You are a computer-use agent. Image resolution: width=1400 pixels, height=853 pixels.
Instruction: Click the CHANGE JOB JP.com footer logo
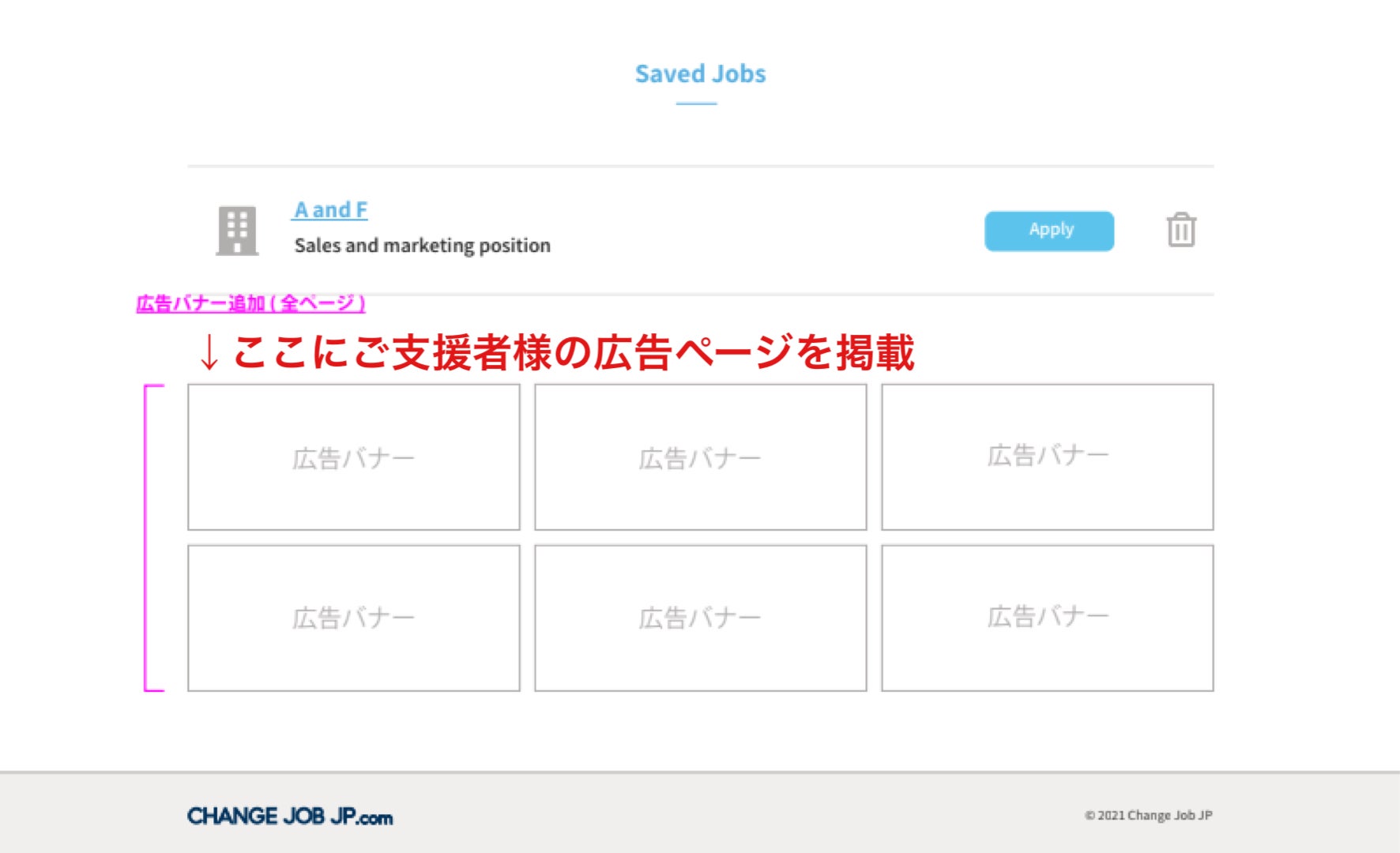tap(289, 816)
